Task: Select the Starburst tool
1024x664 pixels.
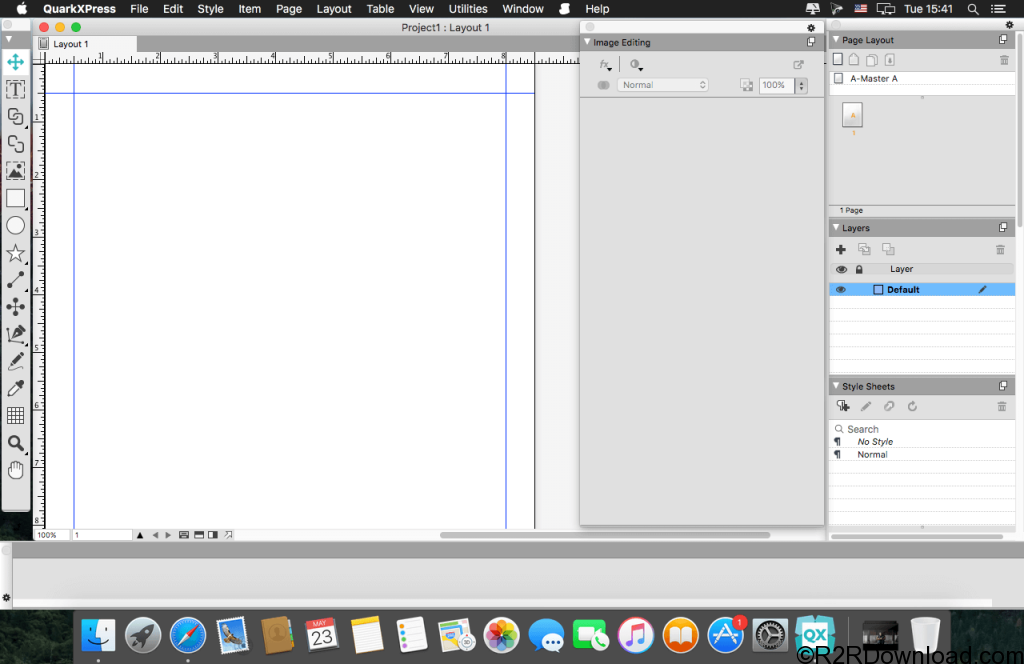Action: point(16,253)
